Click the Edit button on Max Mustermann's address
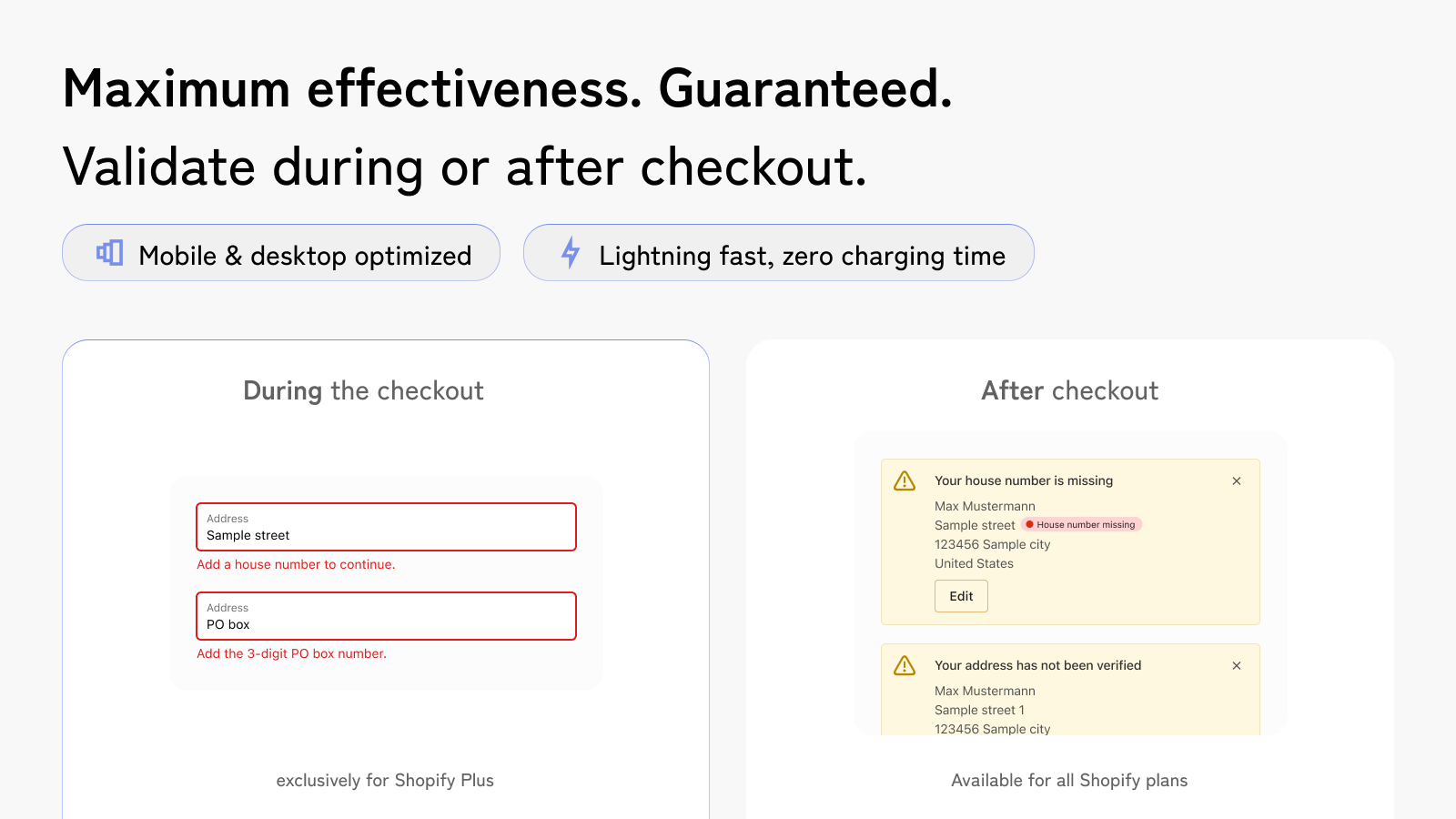1456x819 pixels. click(x=961, y=596)
